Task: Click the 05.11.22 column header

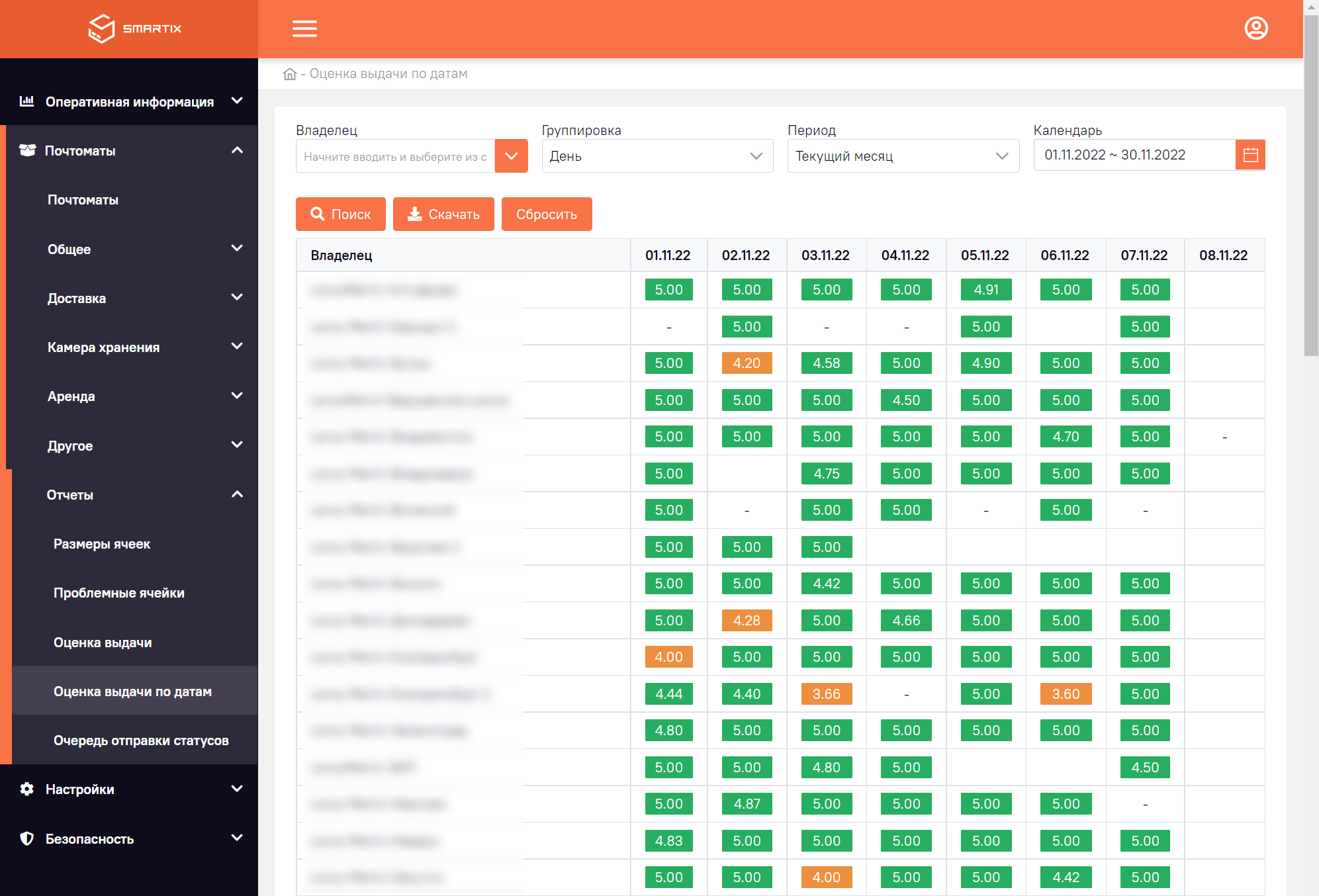Action: pyautogui.click(x=985, y=255)
